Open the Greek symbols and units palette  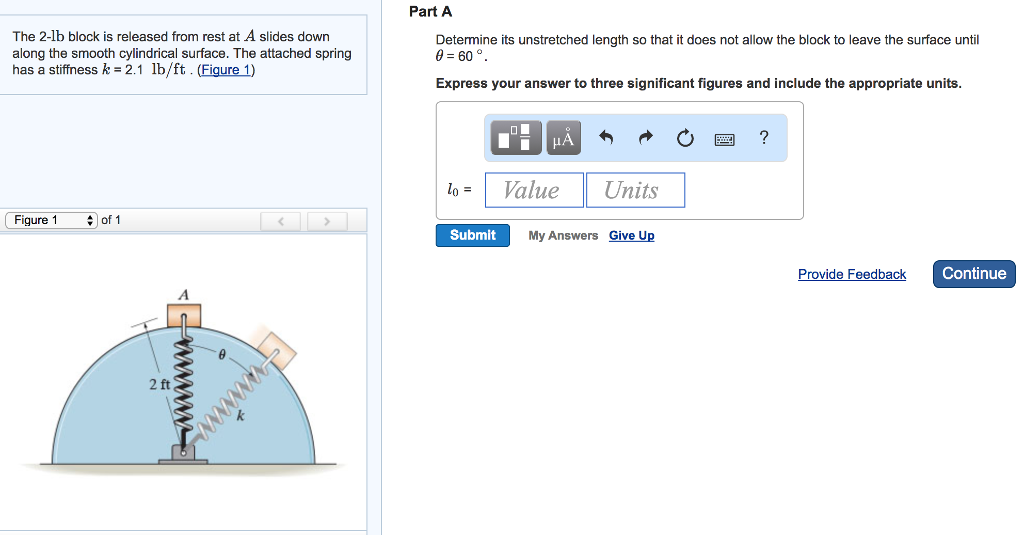coord(563,138)
